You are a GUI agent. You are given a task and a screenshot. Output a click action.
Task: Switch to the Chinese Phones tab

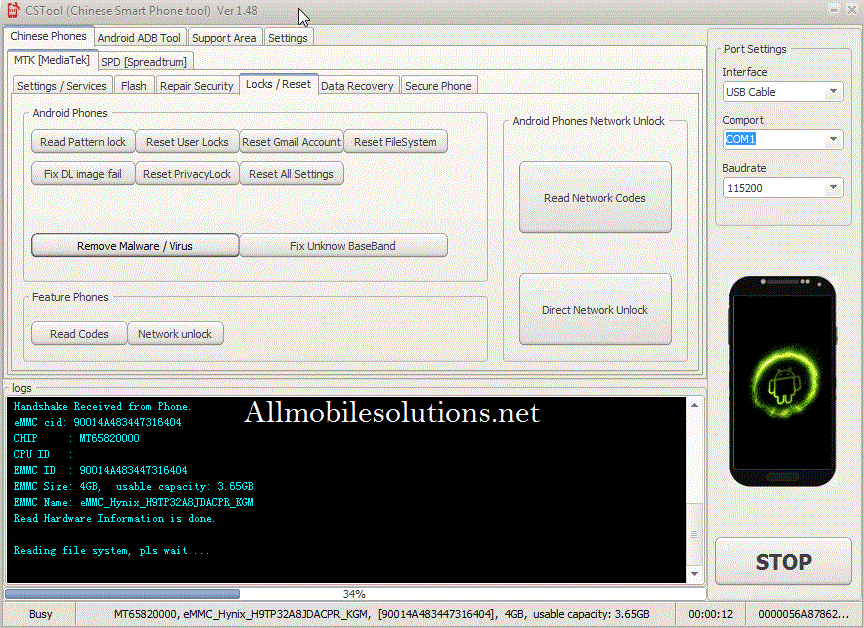click(x=48, y=36)
